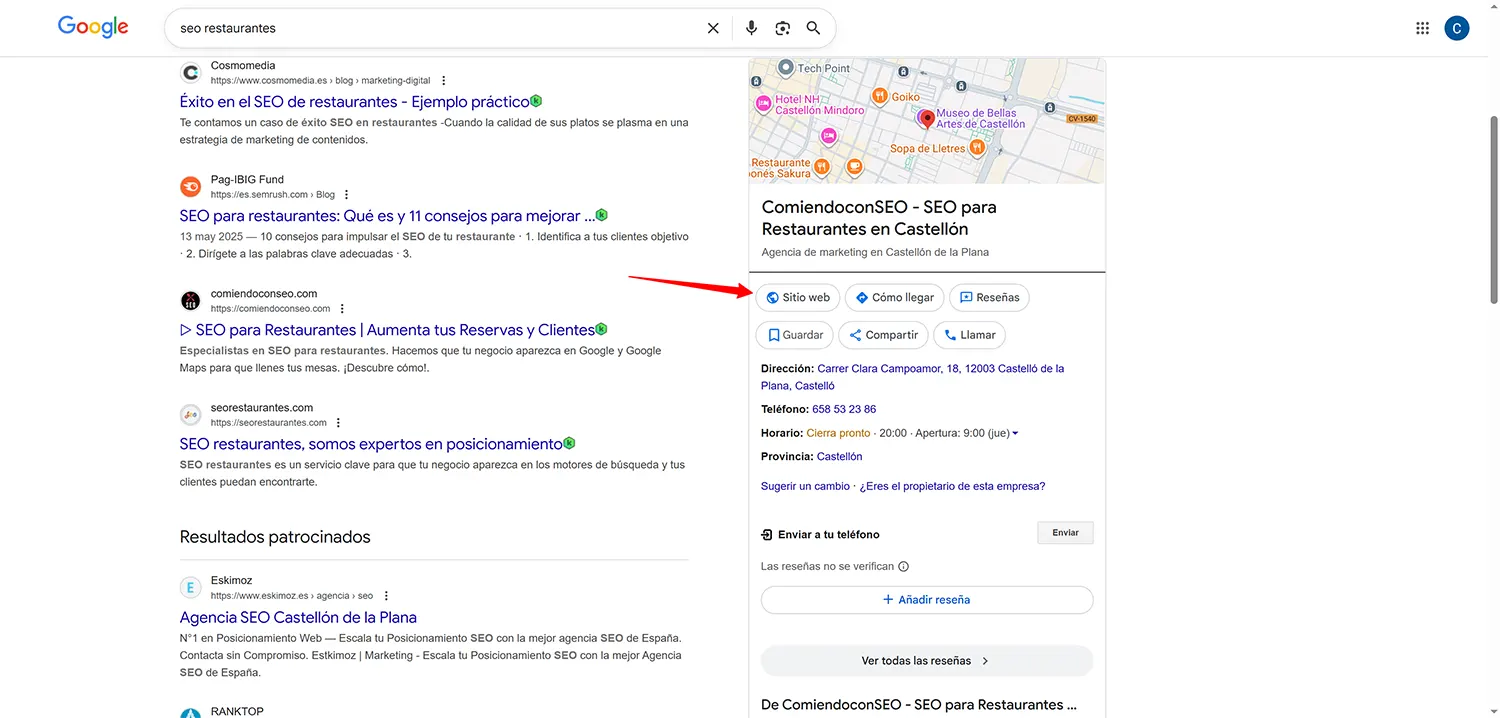Open the three-dot menu next to the Eskimoz URL

(386, 596)
